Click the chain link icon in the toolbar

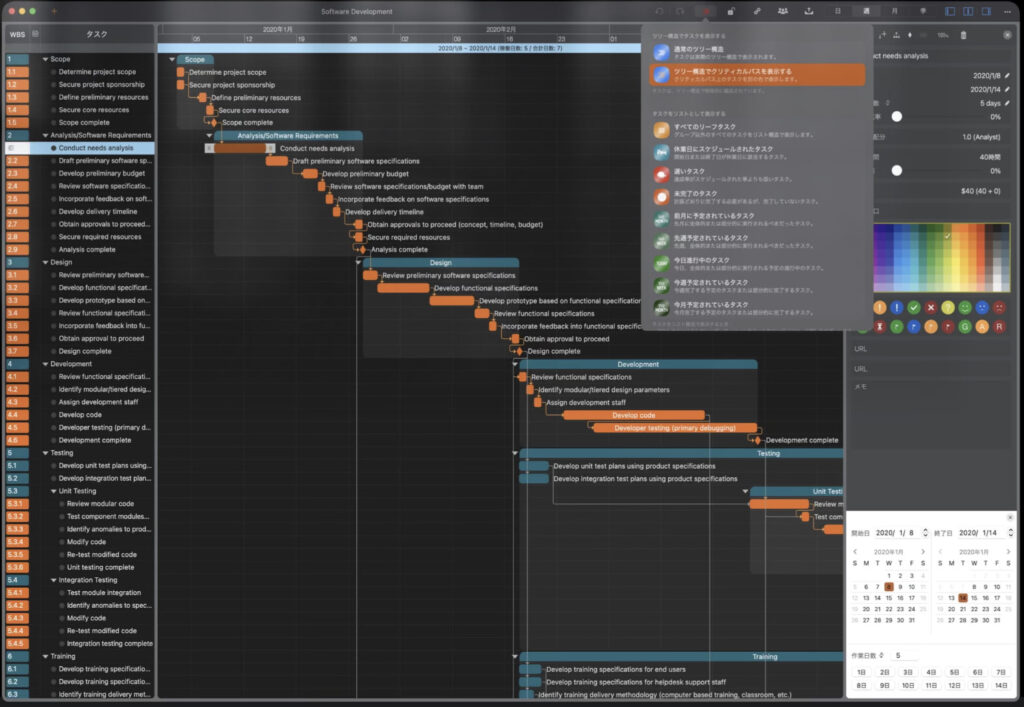pyautogui.click(x=757, y=11)
